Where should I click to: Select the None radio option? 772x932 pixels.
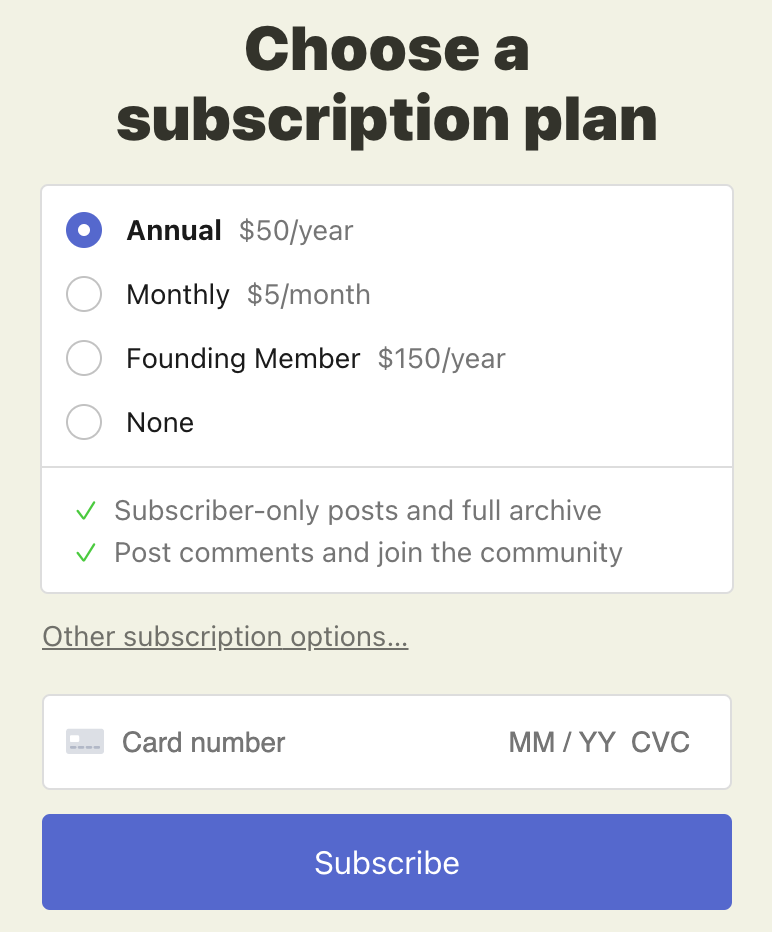[84, 422]
